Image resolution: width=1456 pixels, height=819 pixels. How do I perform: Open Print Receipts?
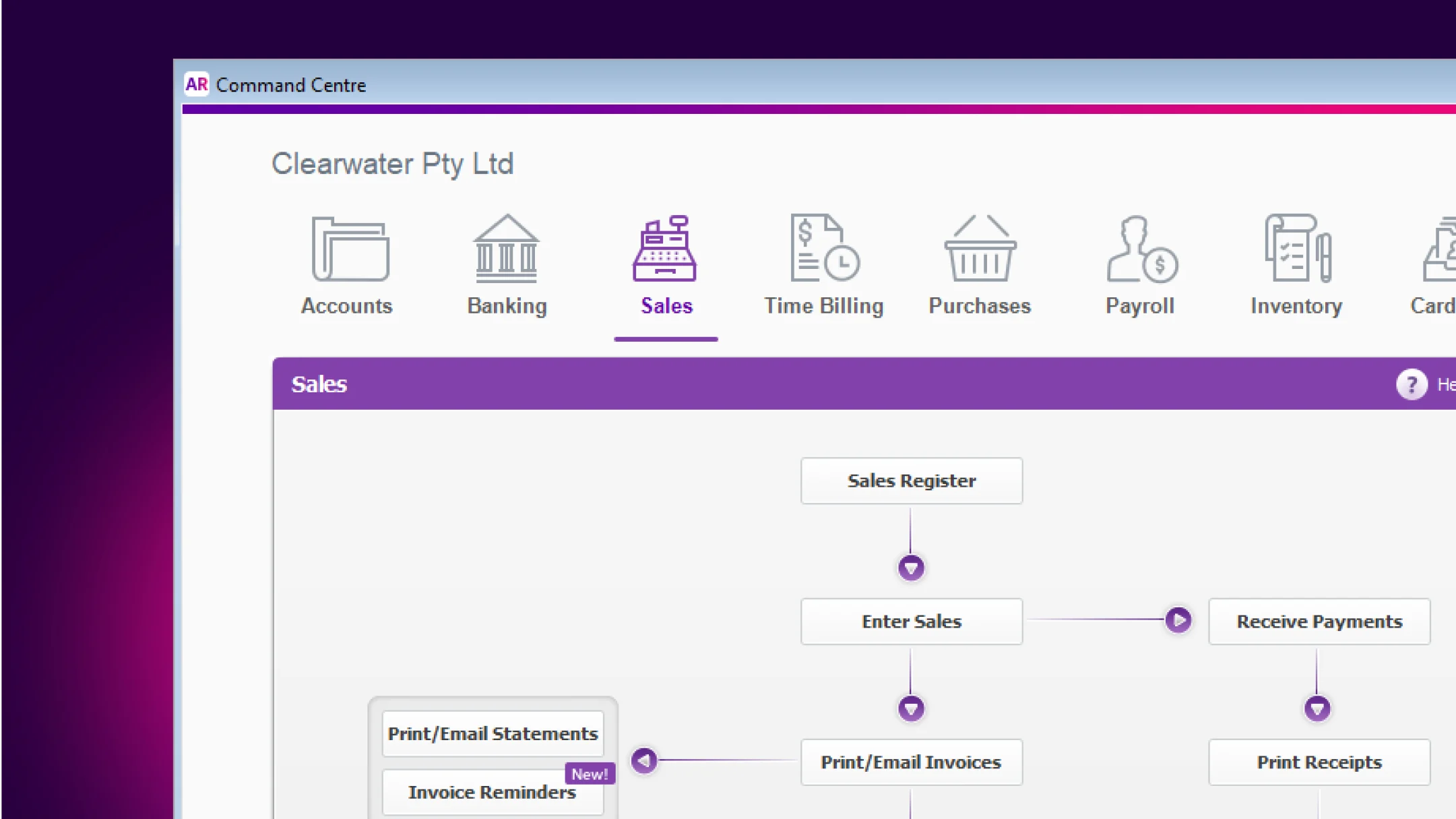[1319, 762]
